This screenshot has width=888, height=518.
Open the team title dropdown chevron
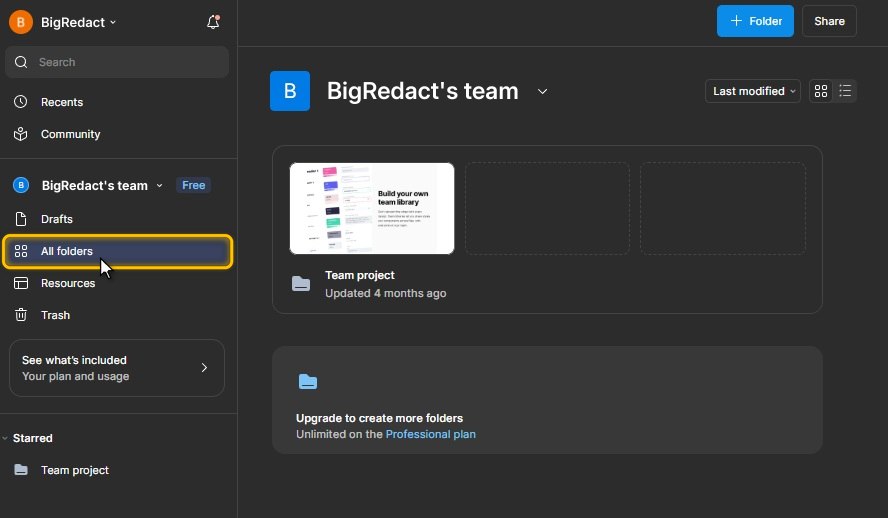point(543,92)
